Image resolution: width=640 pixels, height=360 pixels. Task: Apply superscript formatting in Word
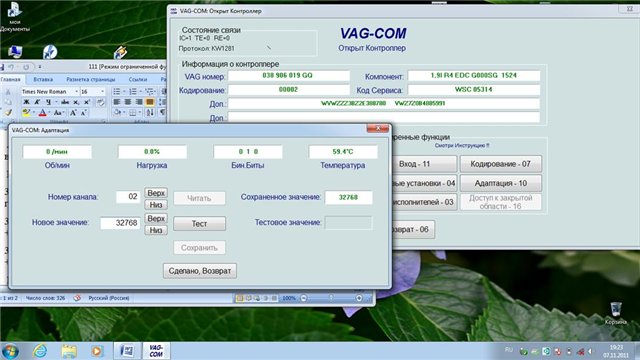click(87, 102)
